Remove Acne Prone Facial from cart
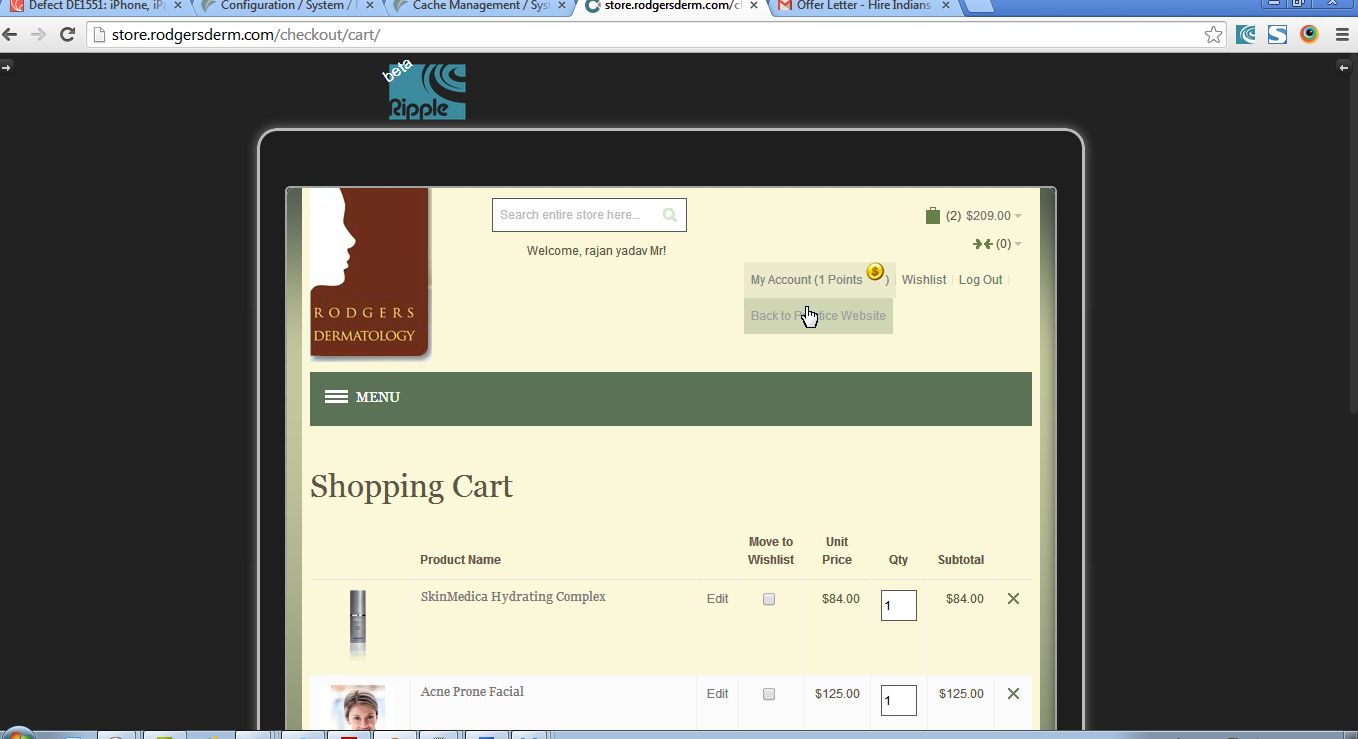 point(1013,693)
